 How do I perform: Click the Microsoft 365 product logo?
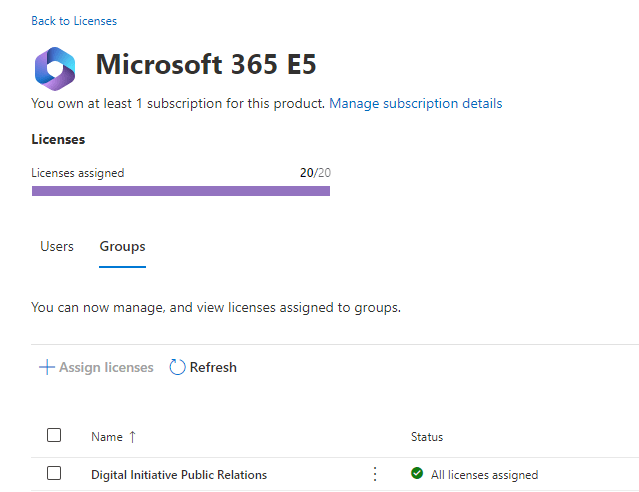tap(55, 67)
